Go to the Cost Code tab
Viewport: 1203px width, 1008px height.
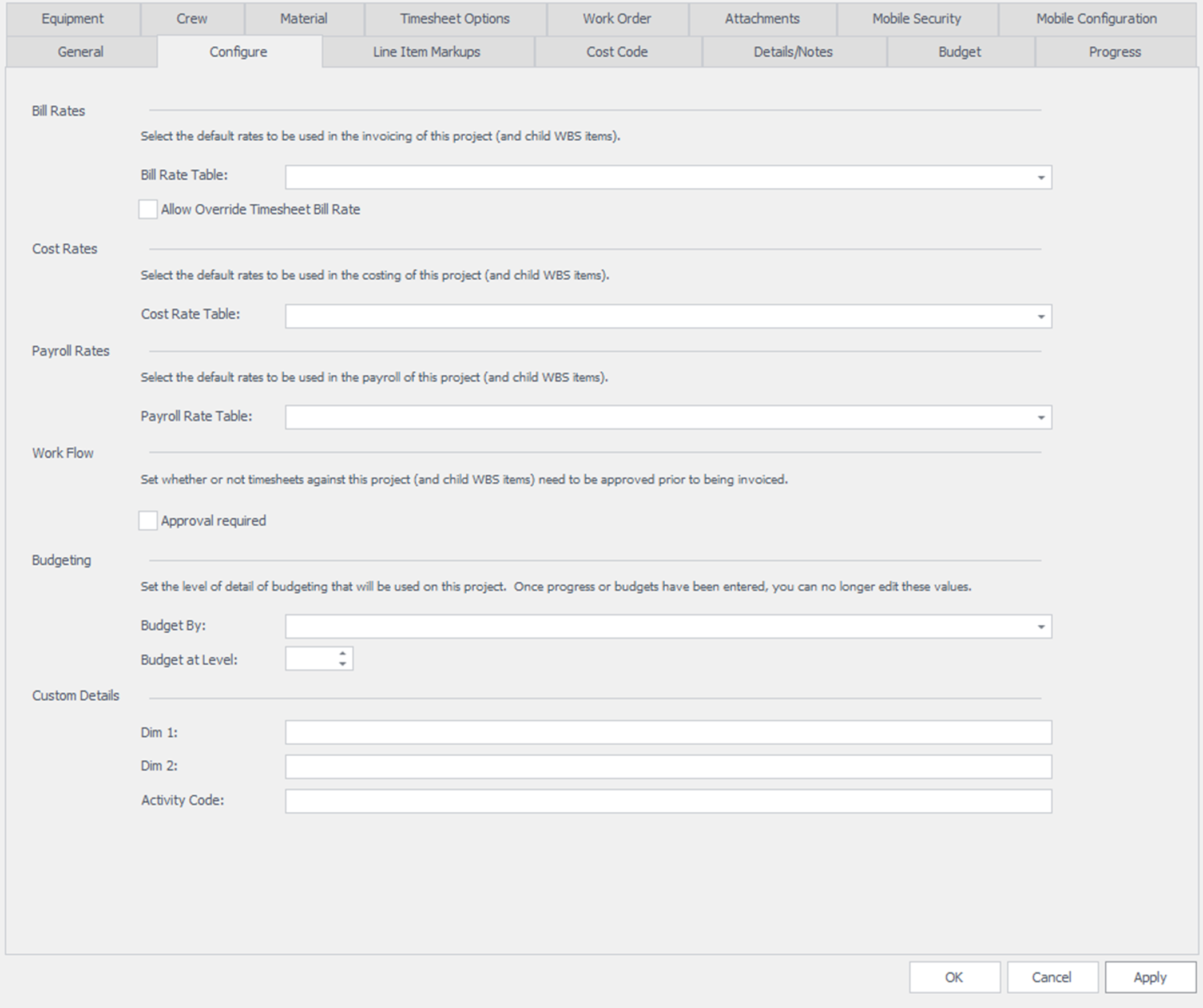tap(617, 52)
